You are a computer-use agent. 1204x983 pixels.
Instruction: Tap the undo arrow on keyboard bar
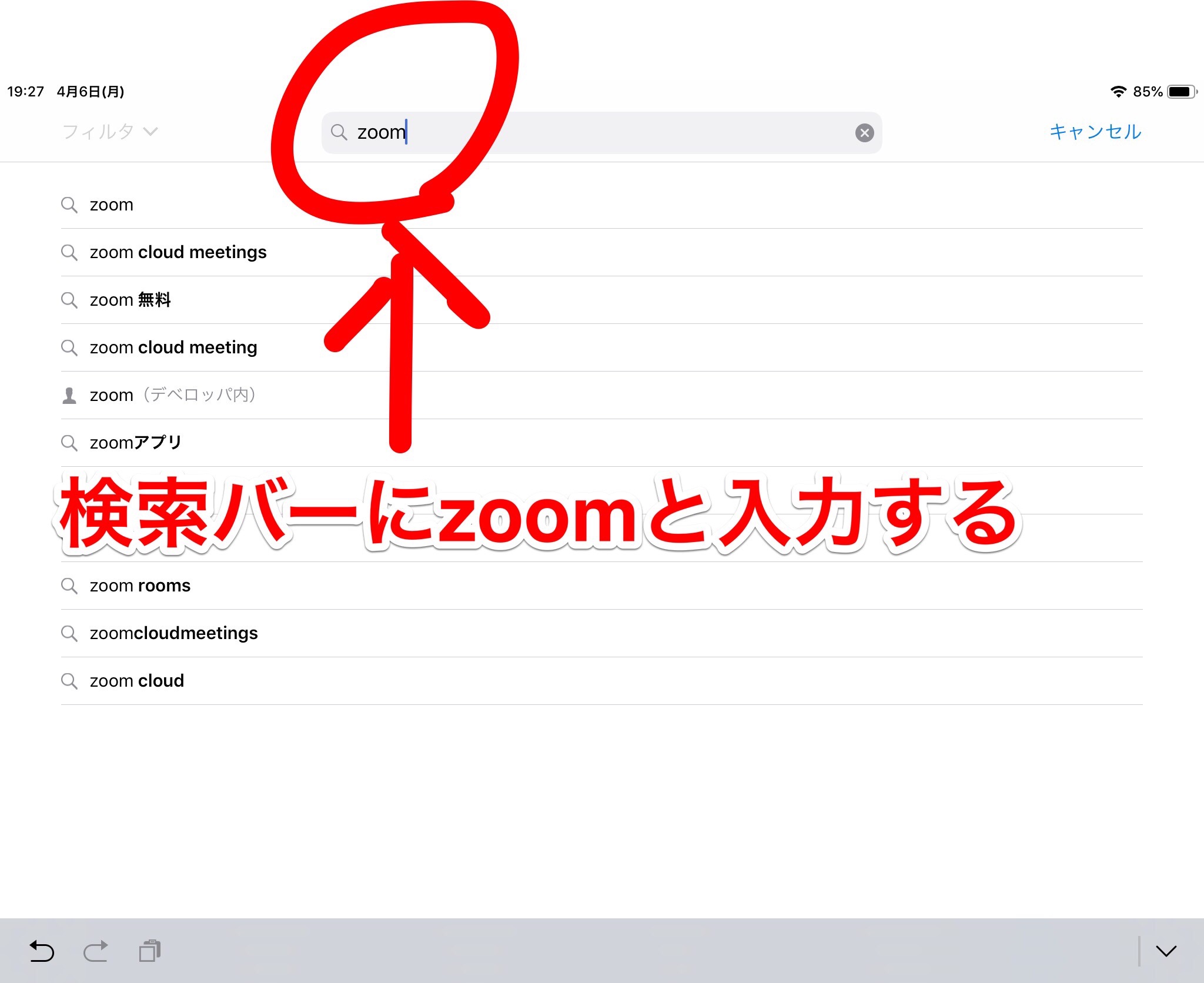[42, 951]
